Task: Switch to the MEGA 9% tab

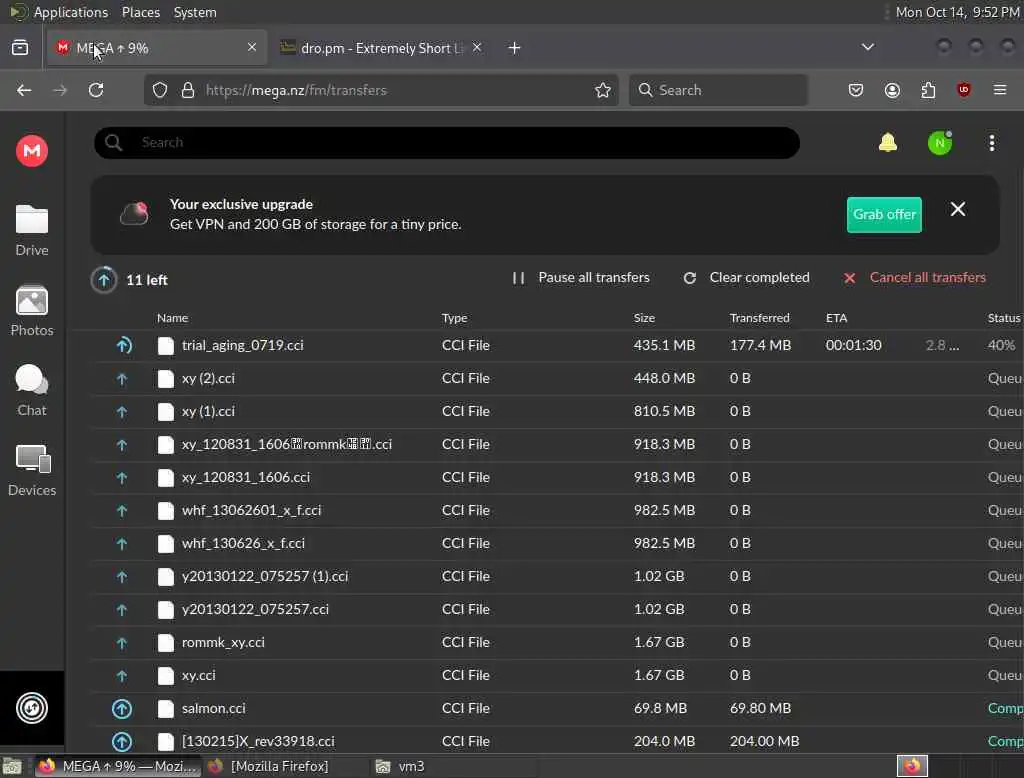Action: point(157,48)
